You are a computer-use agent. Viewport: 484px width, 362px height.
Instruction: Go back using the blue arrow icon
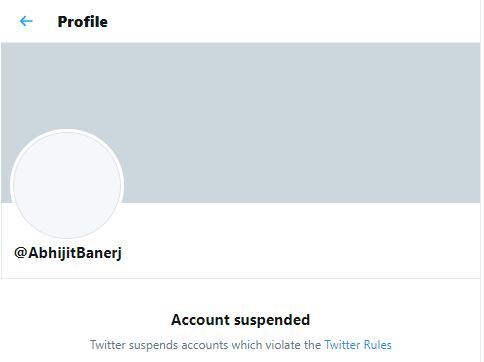(x=26, y=22)
